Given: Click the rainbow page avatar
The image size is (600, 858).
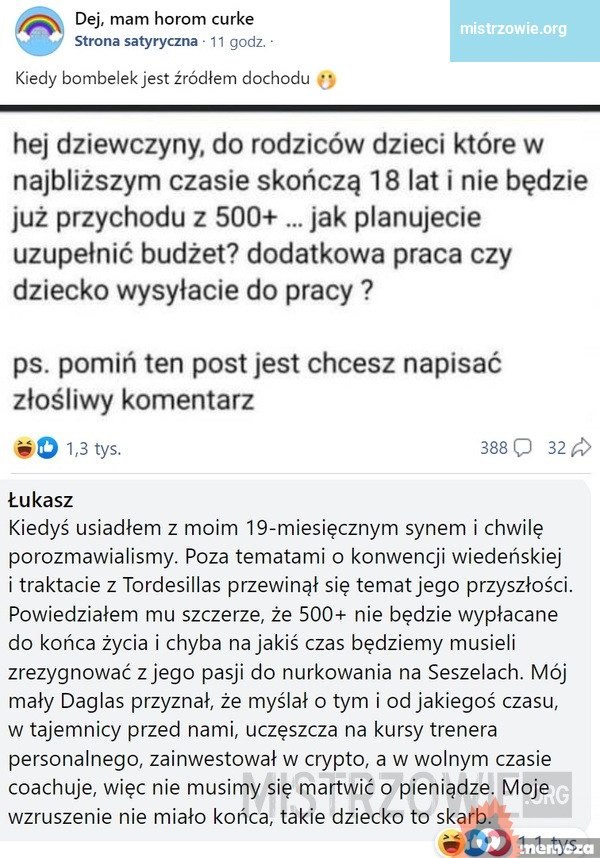Looking at the screenshot, I should [39, 30].
